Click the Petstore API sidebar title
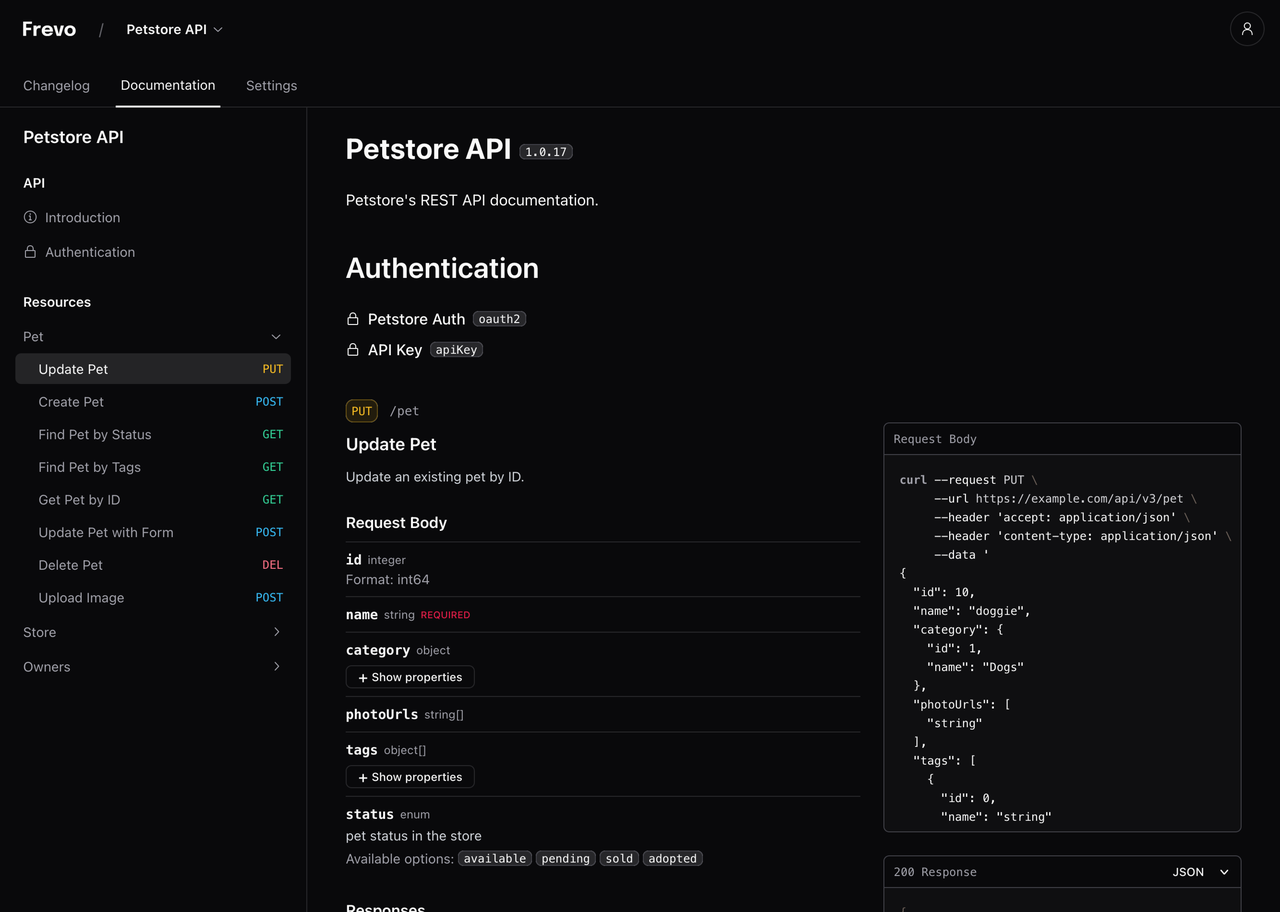 (x=73, y=137)
